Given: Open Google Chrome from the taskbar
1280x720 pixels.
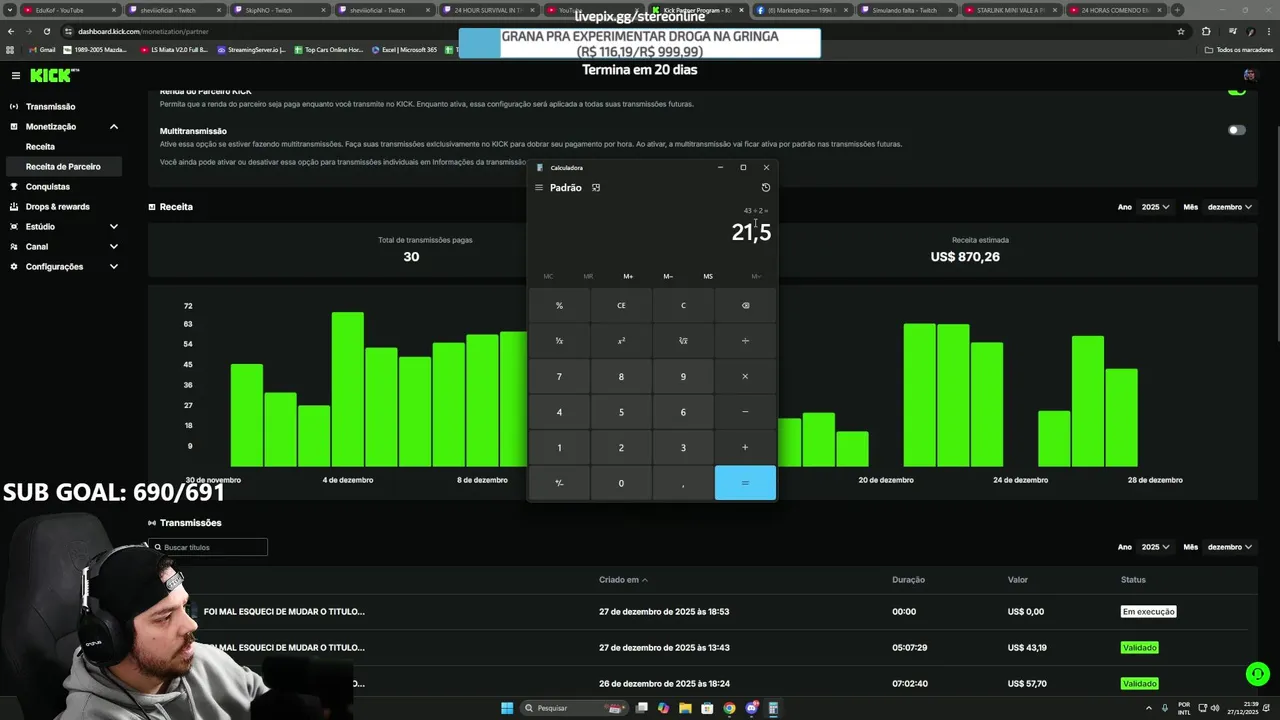Looking at the screenshot, I should pyautogui.click(x=729, y=708).
